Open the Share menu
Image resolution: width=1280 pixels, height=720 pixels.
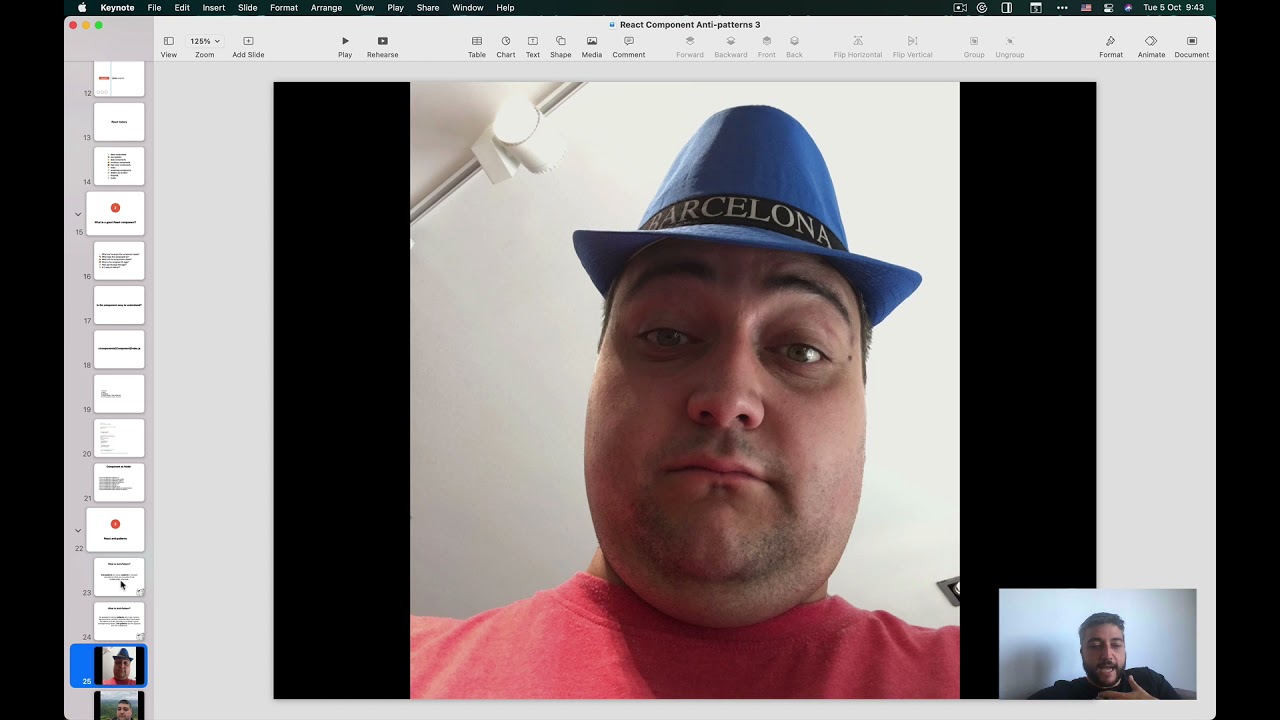[428, 8]
